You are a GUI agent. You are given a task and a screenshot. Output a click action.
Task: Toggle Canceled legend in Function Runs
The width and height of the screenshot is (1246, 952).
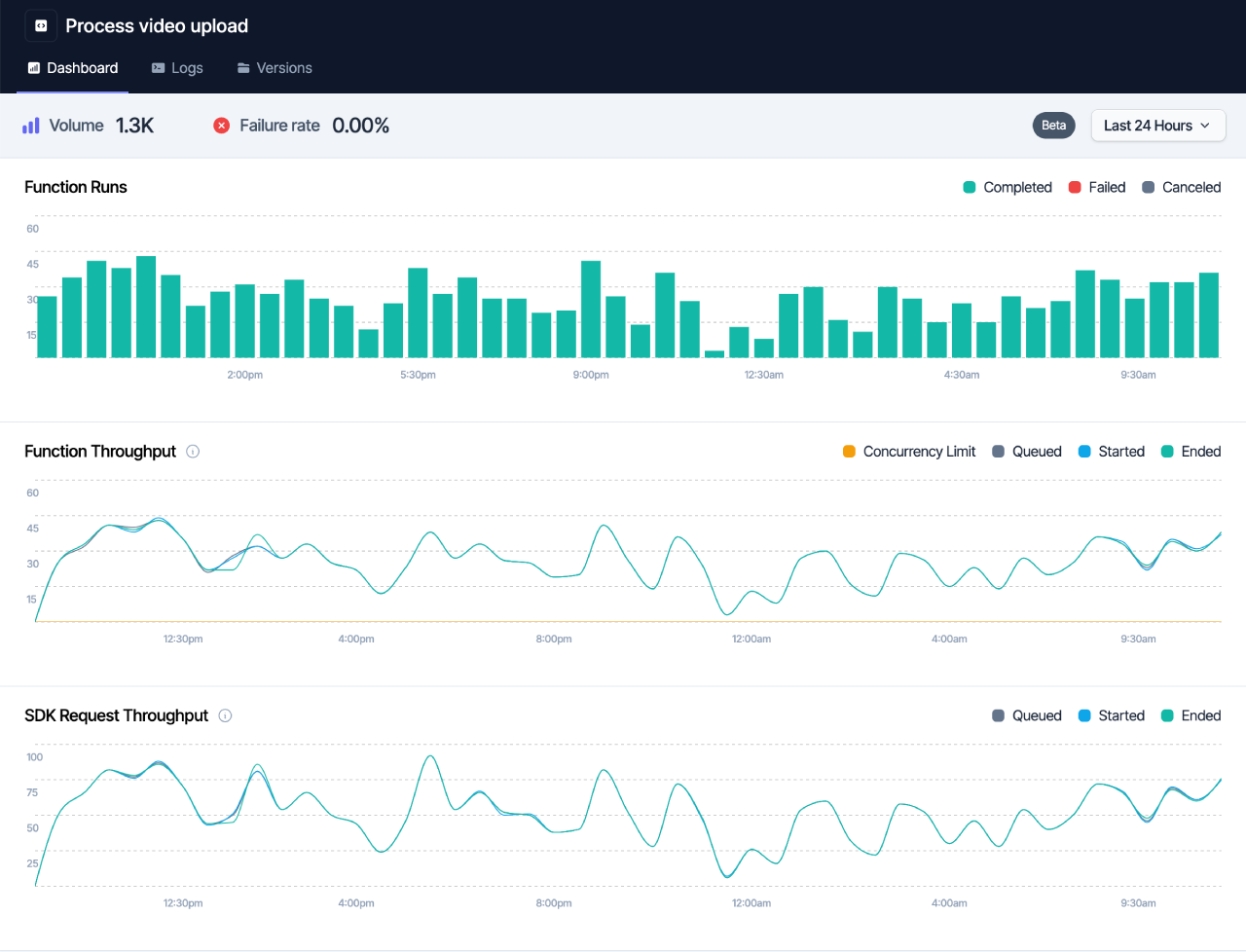pos(1182,187)
